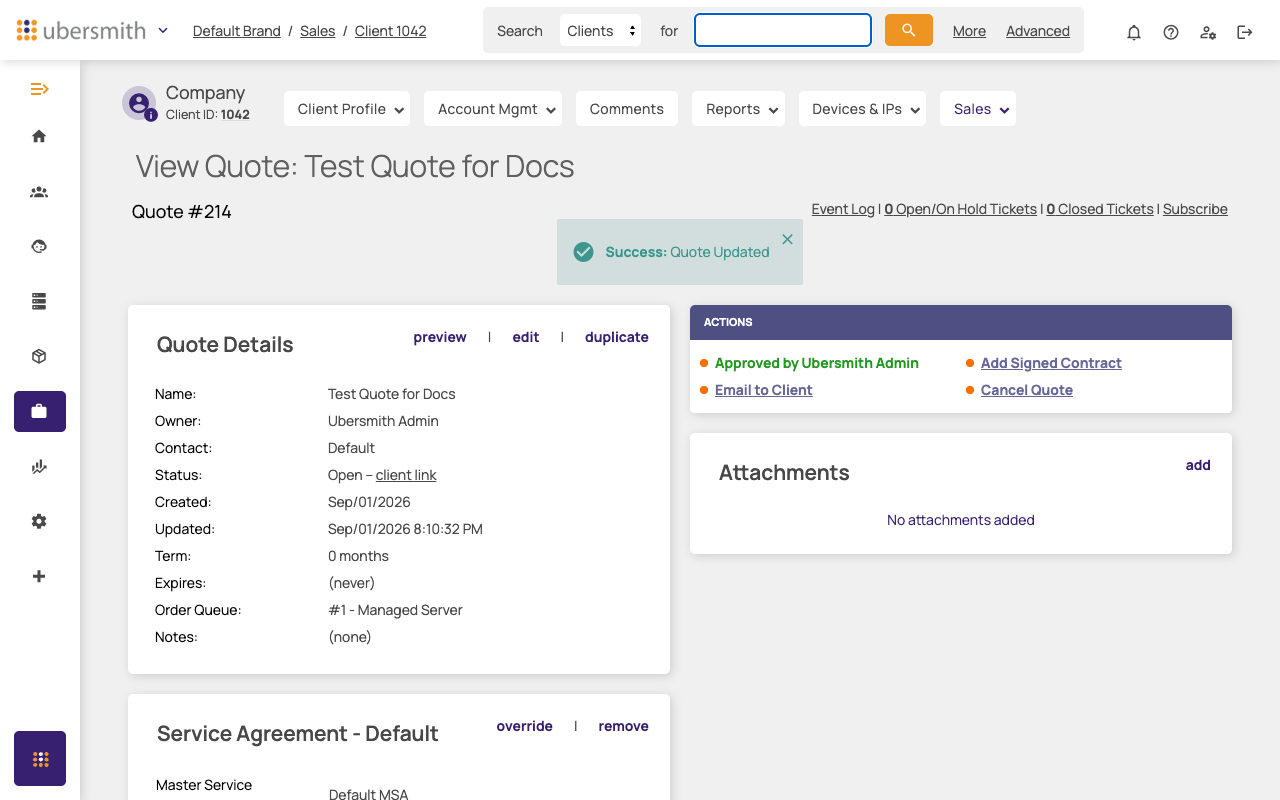Click edit in Quote Details
Image resolution: width=1280 pixels, height=800 pixels.
point(526,337)
